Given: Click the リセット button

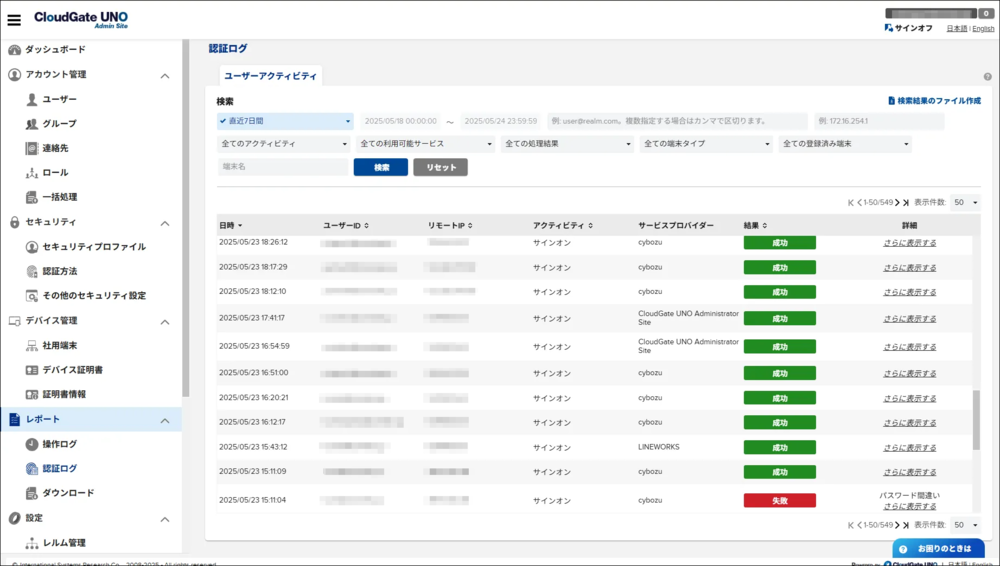Looking at the screenshot, I should [440, 167].
